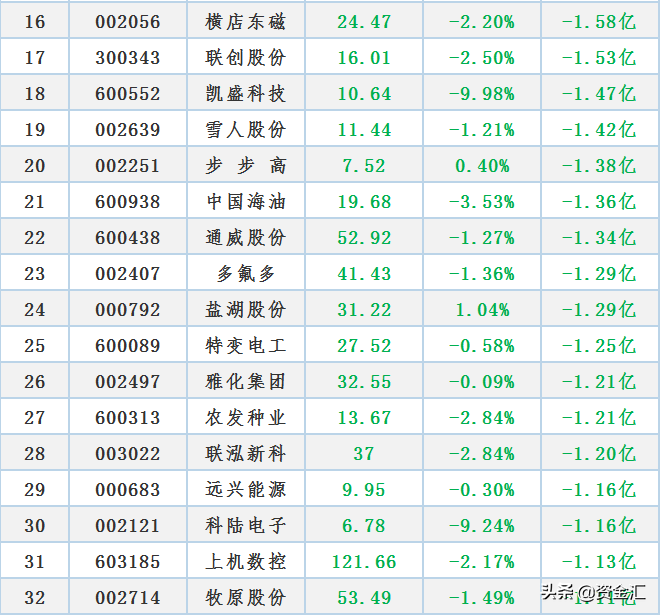Click the stock name 上机数控
The height and width of the screenshot is (615, 660).
[x=246, y=562]
